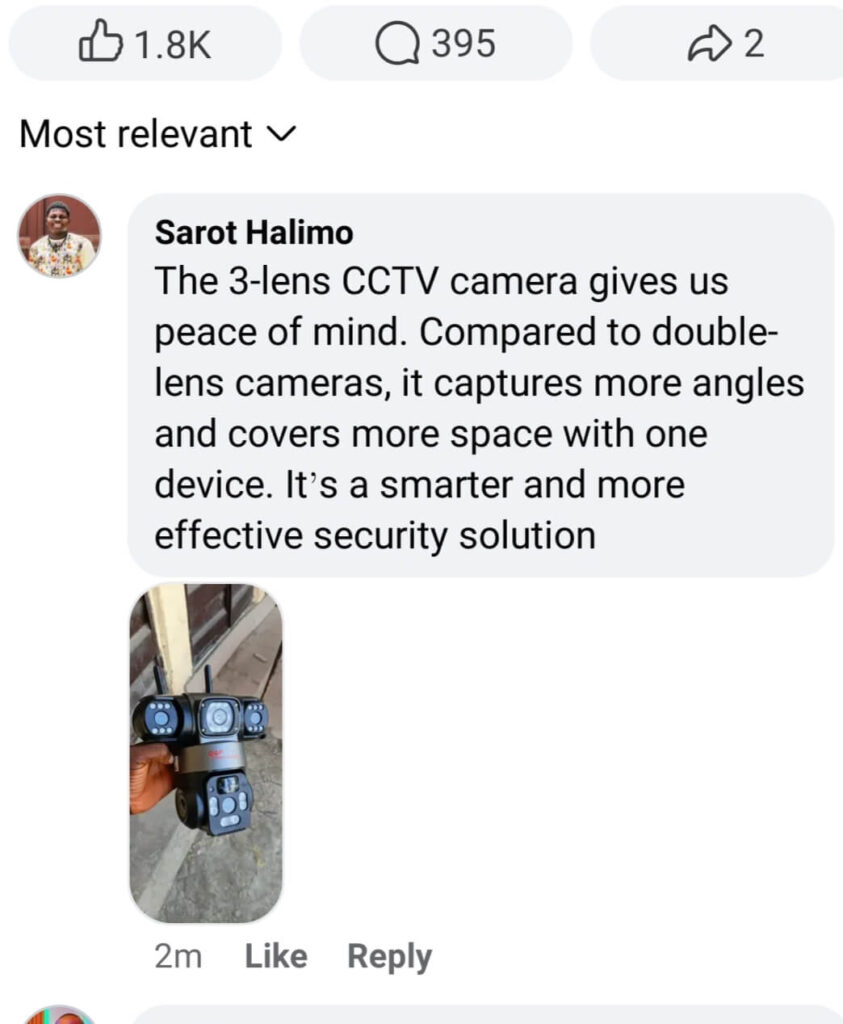Click the 2m comment timestamp
843x1024 pixels.
click(x=178, y=957)
